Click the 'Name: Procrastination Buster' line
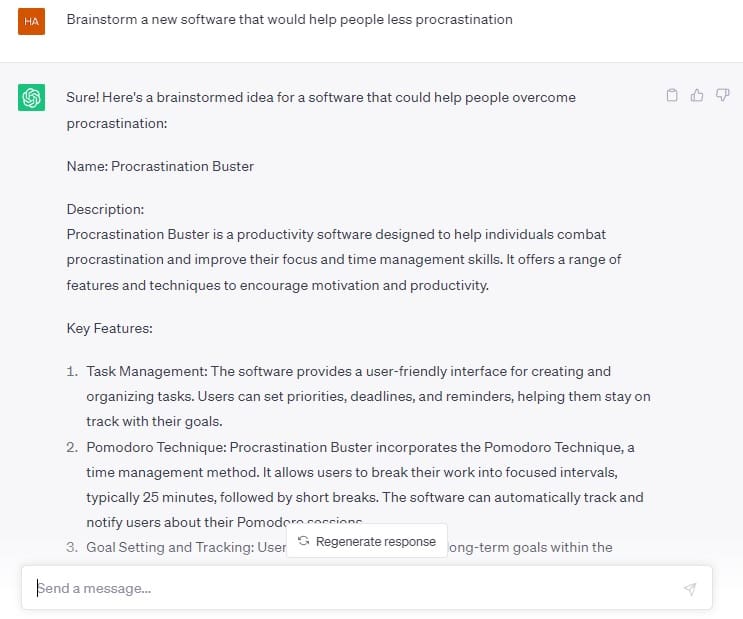The width and height of the screenshot is (743, 619). 160,166
